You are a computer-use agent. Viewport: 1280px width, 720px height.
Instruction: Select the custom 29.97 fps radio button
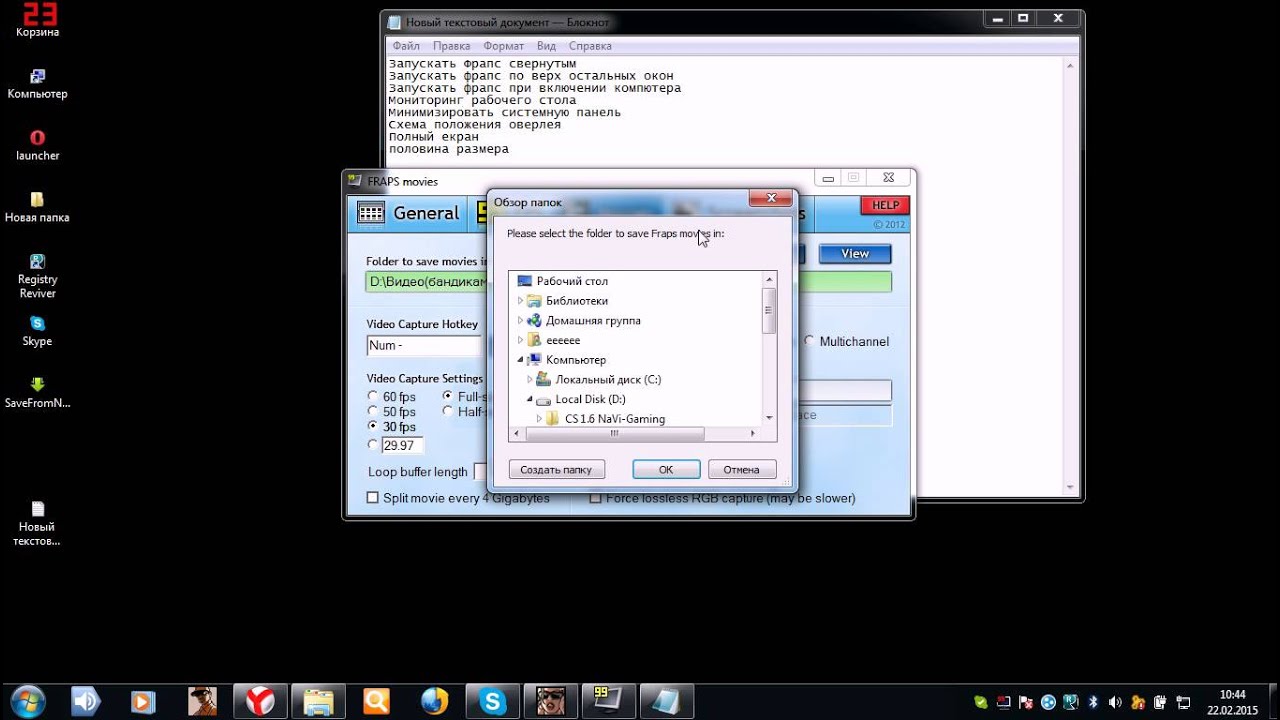[x=373, y=445]
